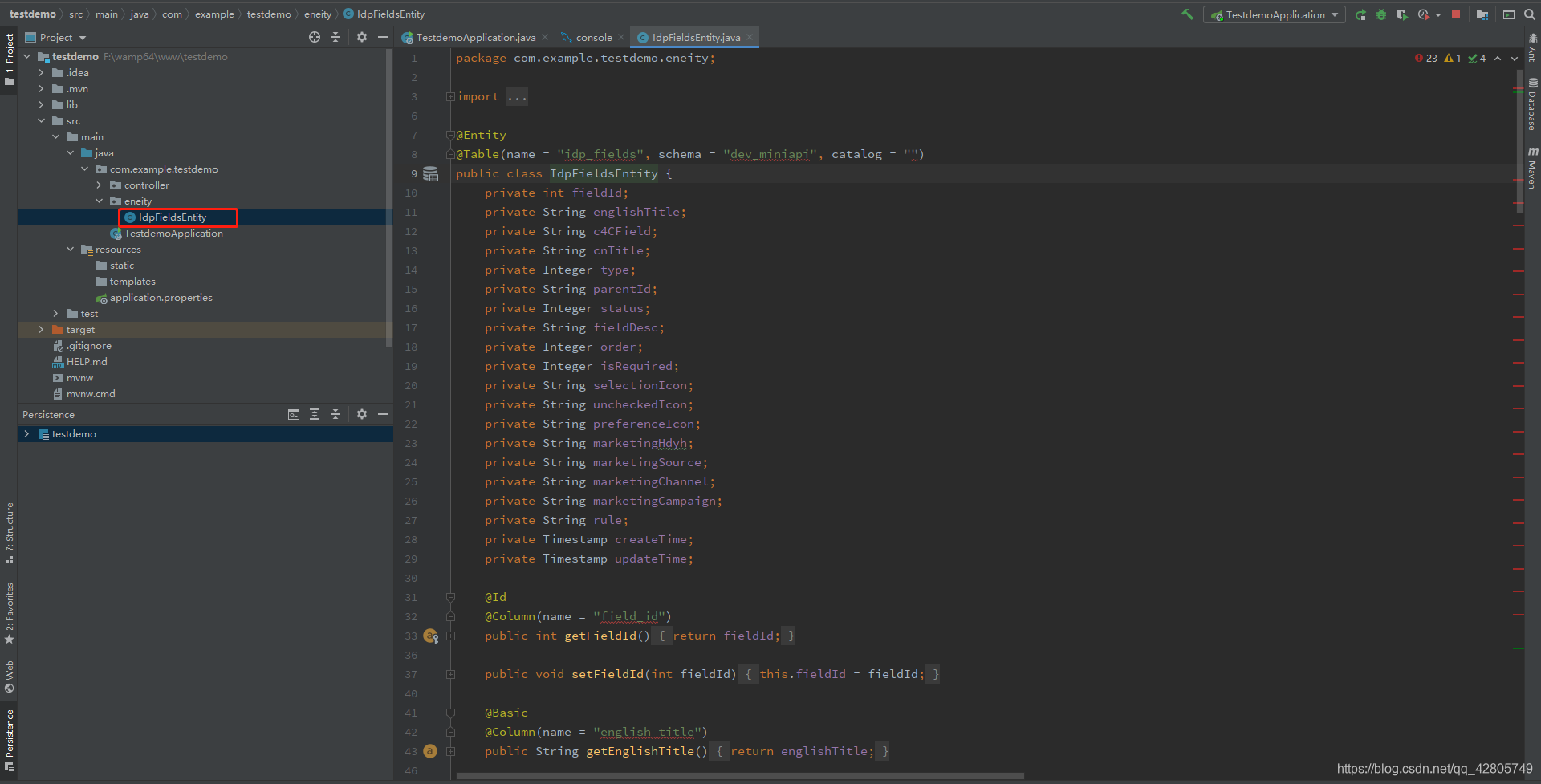Hide the Project tool window with minus icon
1541x784 pixels.
[x=383, y=37]
